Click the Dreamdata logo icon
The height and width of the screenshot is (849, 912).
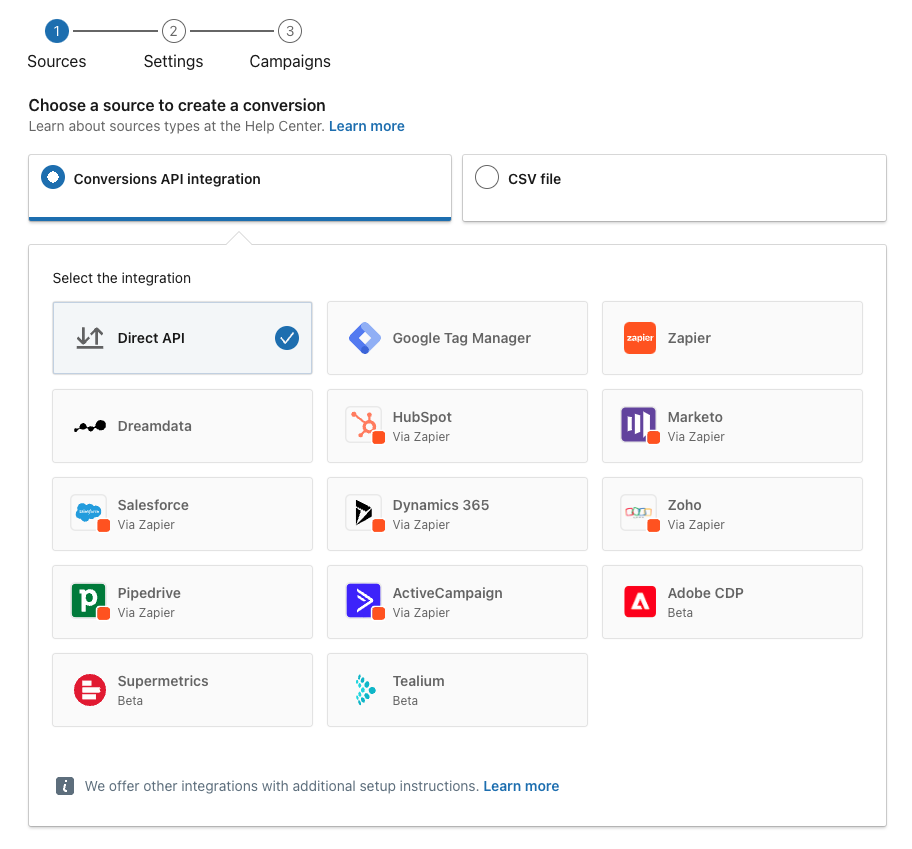coord(90,426)
